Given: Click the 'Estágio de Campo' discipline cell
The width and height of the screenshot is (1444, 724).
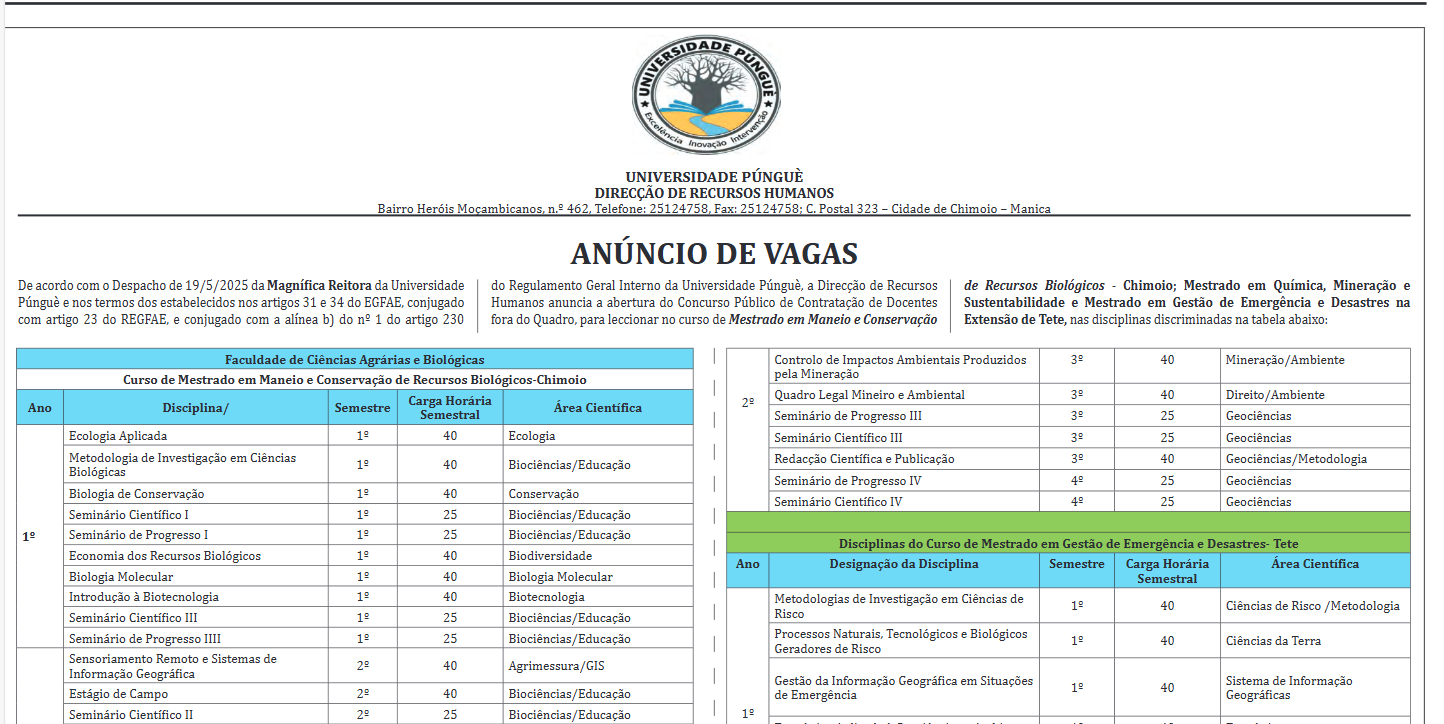Looking at the screenshot, I should click(196, 694).
